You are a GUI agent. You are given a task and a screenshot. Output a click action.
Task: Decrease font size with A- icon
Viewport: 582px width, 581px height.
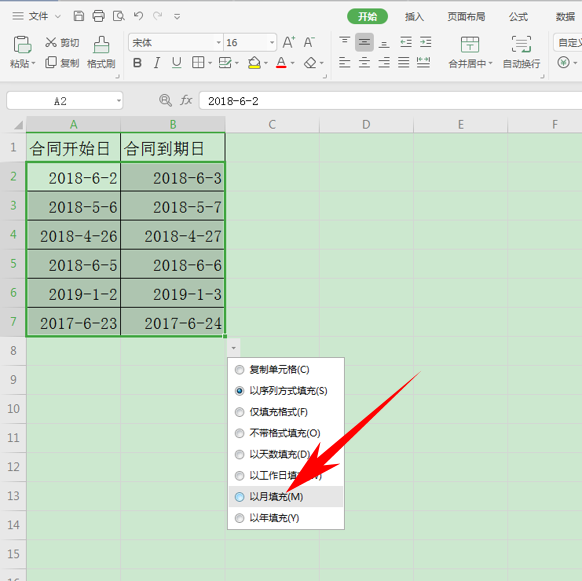(x=309, y=42)
